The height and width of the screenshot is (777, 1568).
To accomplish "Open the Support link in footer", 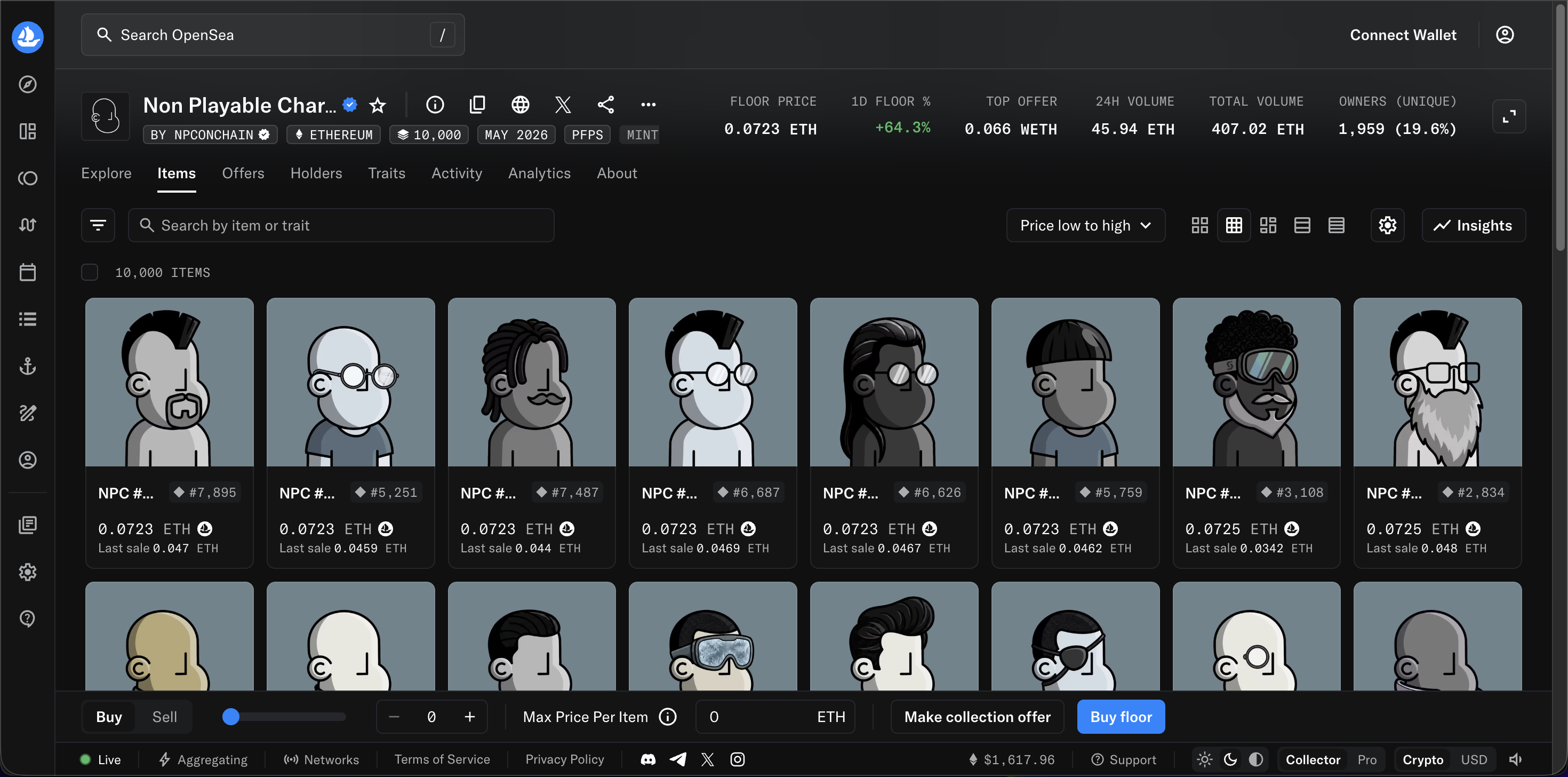I will [1124, 759].
